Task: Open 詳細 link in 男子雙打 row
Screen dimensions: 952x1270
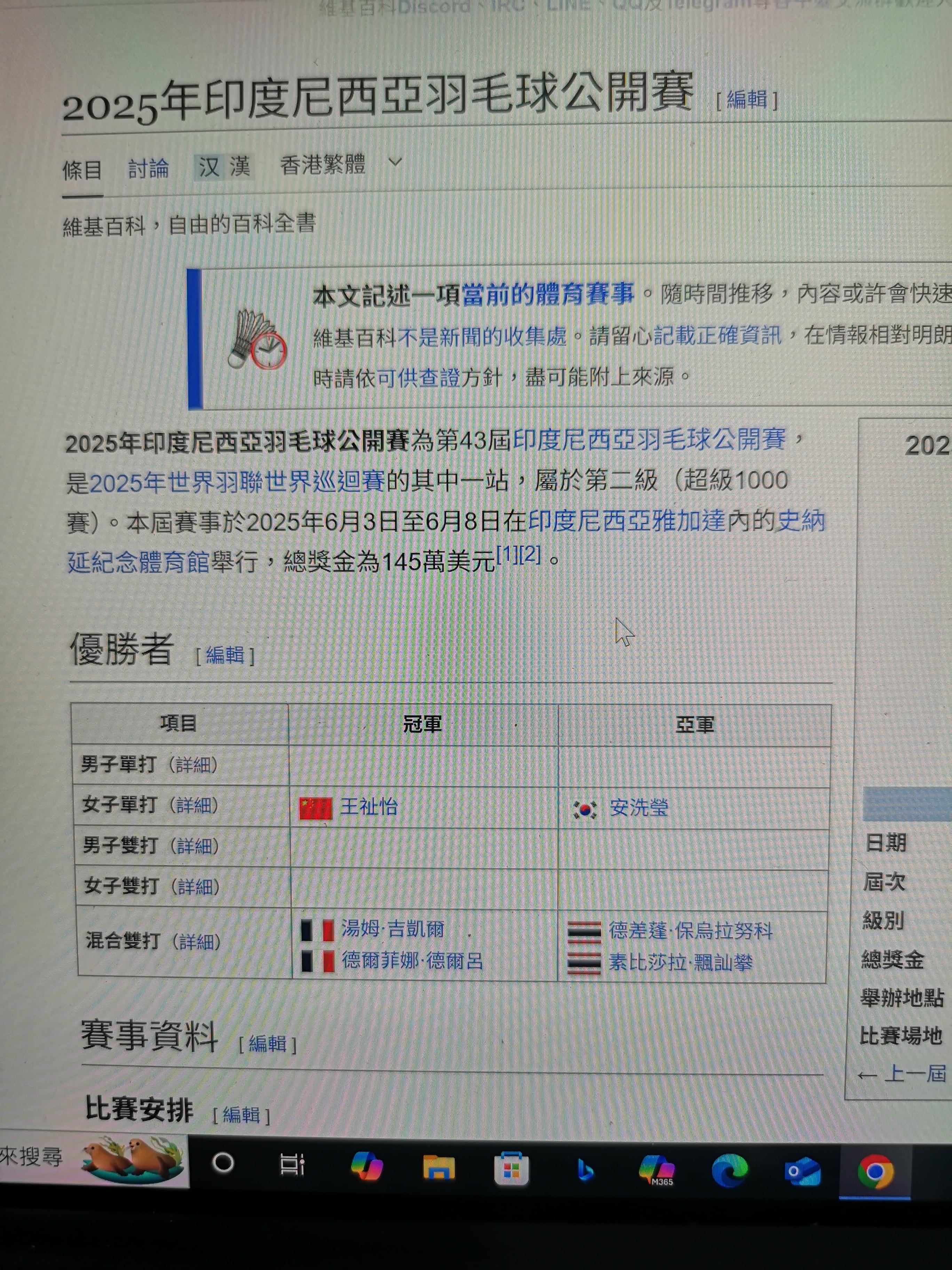Action: click(195, 846)
